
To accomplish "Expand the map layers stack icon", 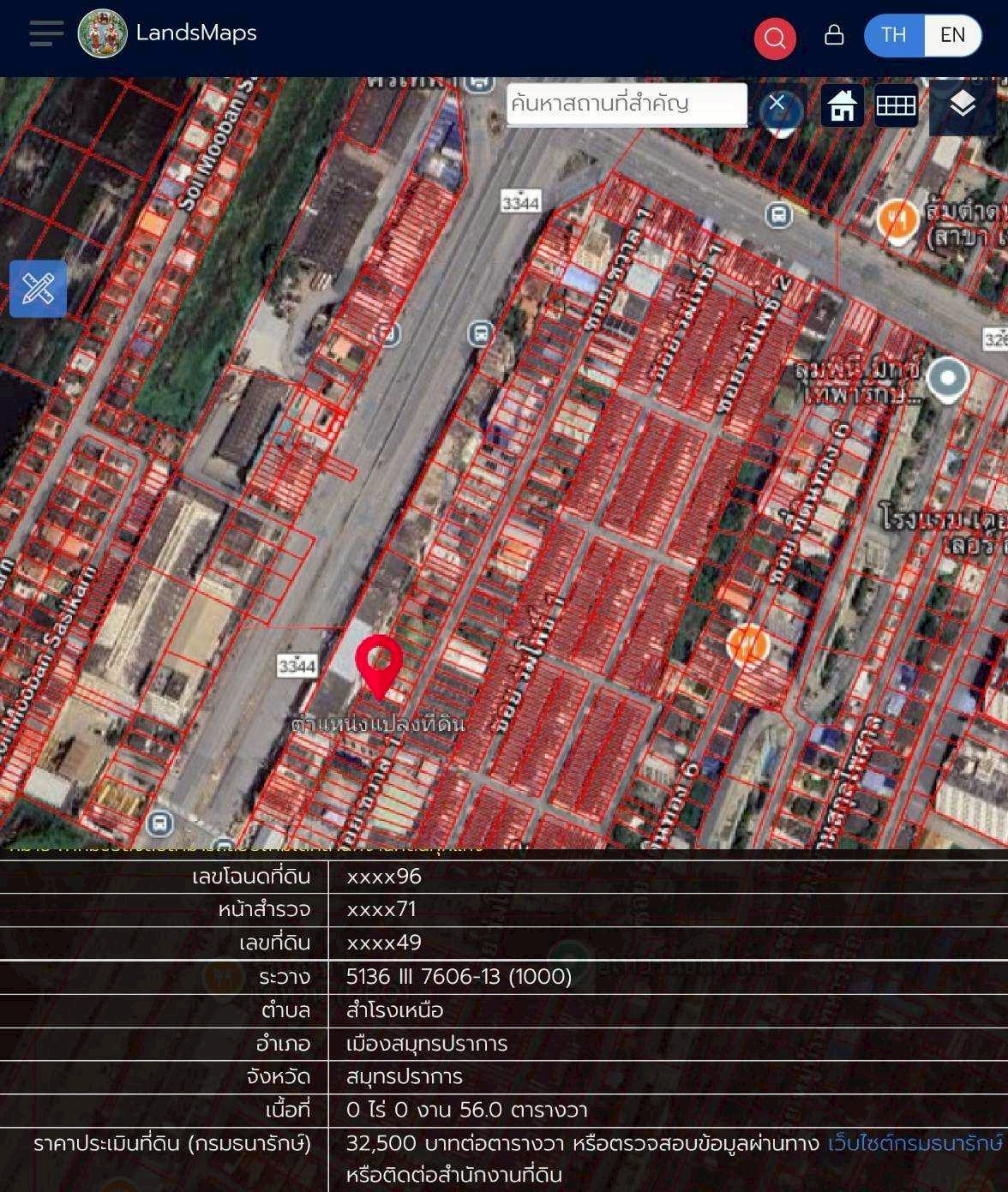I will (963, 105).
